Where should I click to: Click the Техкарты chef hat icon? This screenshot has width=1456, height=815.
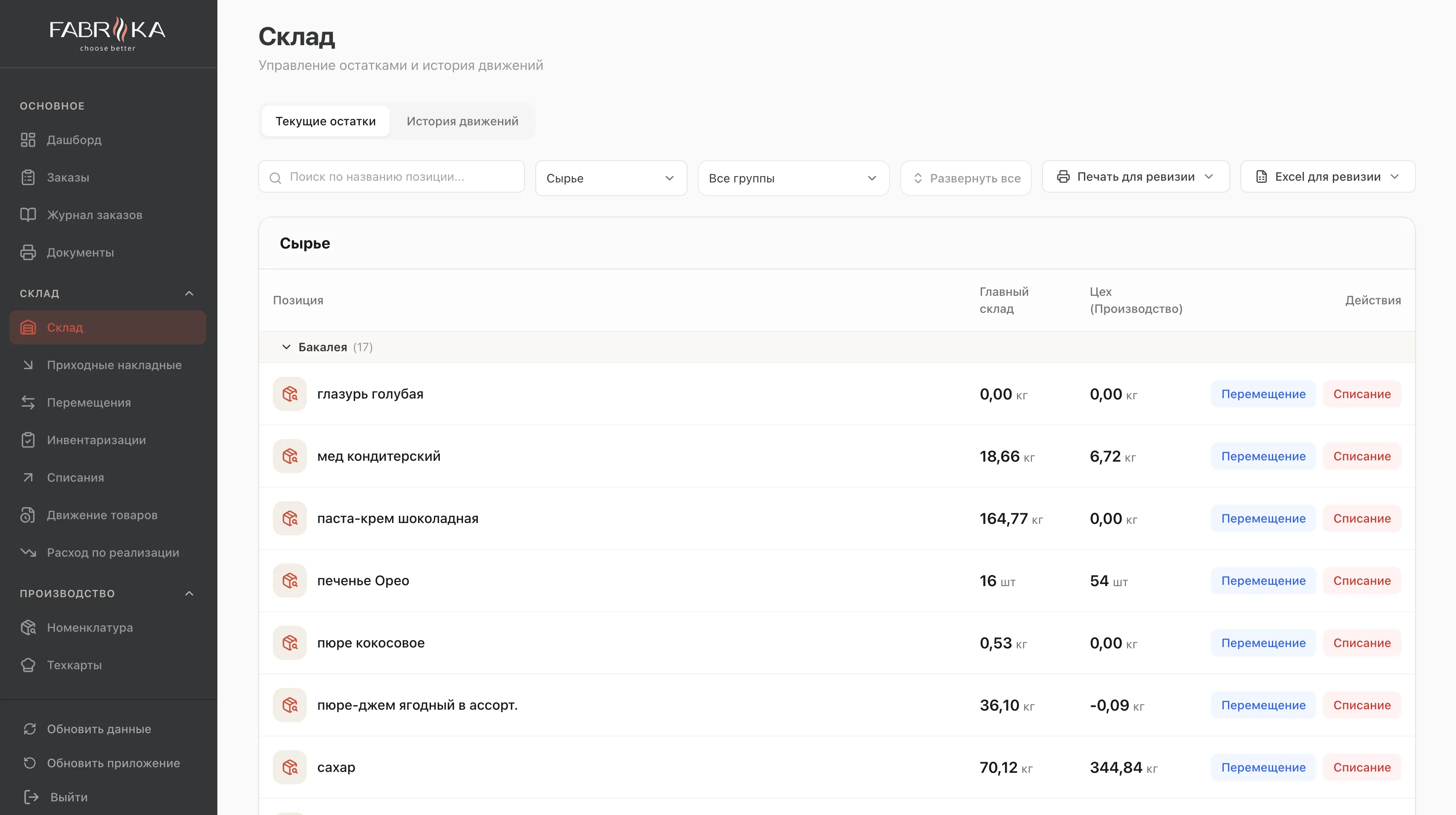click(x=28, y=665)
